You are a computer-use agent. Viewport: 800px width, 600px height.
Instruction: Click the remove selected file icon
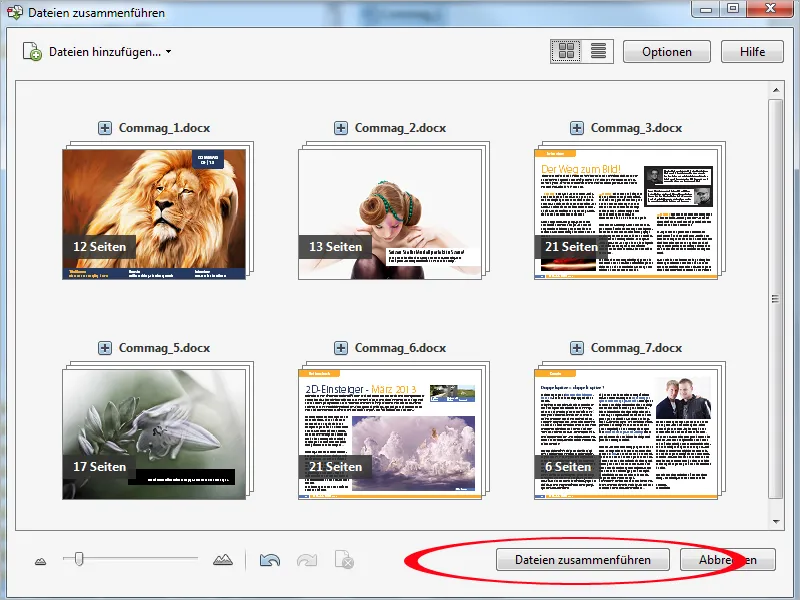tap(344, 560)
